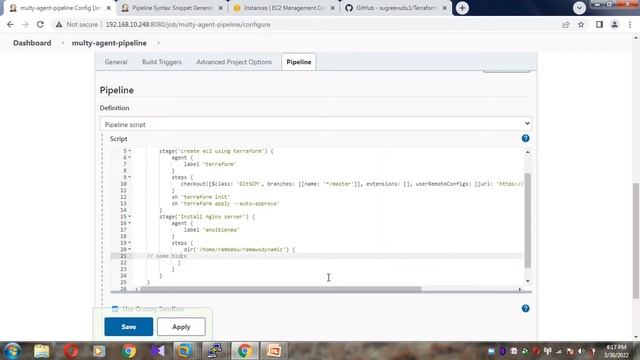
Task: Click the line sh 'terraform init'
Action: (x=201, y=197)
